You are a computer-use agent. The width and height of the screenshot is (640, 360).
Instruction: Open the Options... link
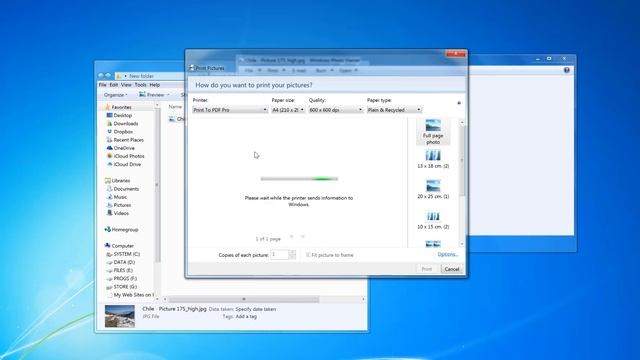[448, 254]
